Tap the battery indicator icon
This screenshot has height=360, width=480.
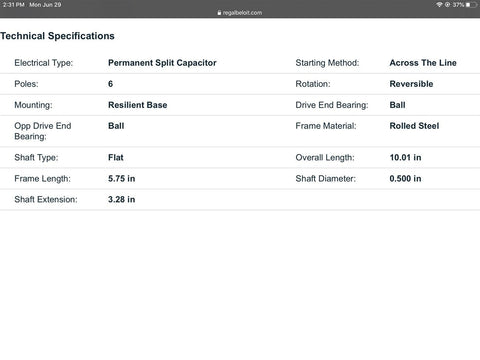tap(471, 5)
